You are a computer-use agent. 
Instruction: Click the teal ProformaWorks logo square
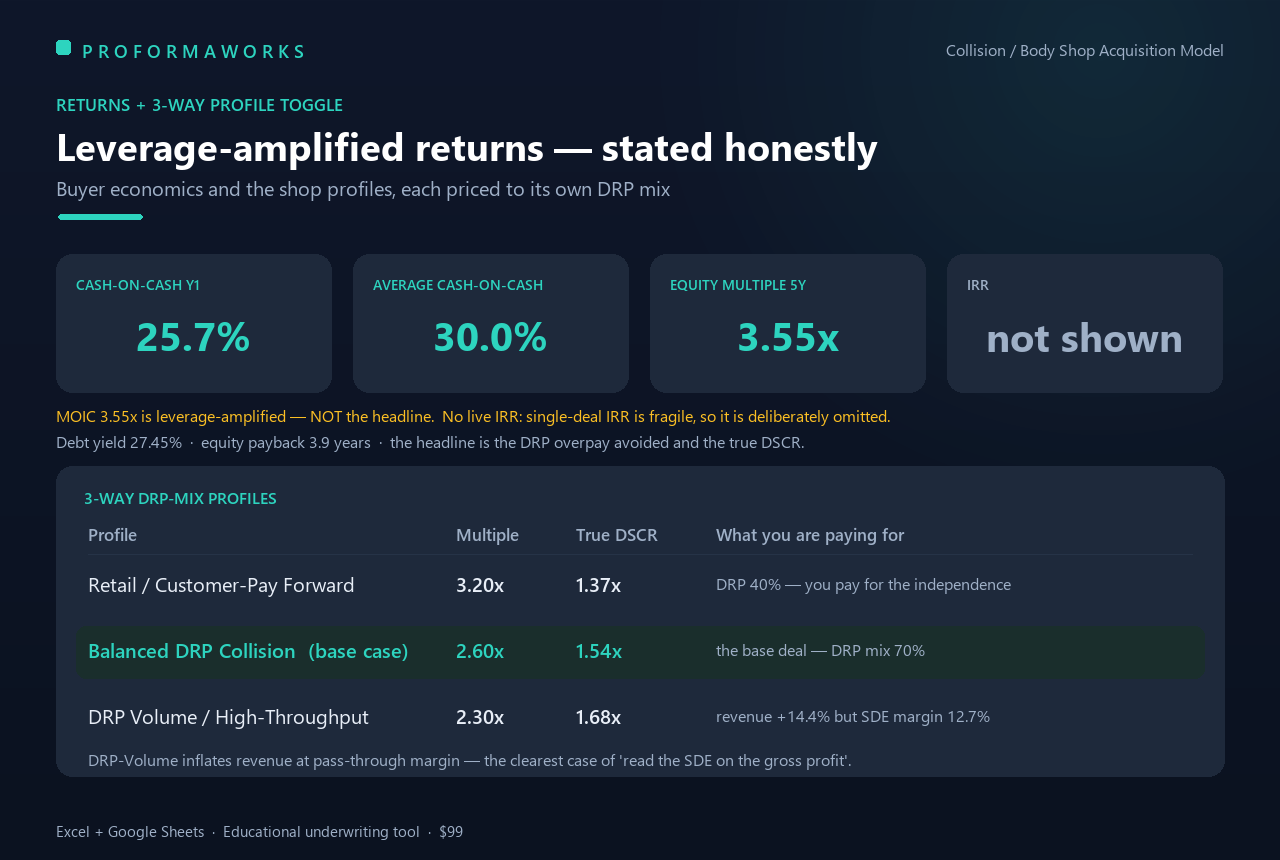[x=63, y=47]
